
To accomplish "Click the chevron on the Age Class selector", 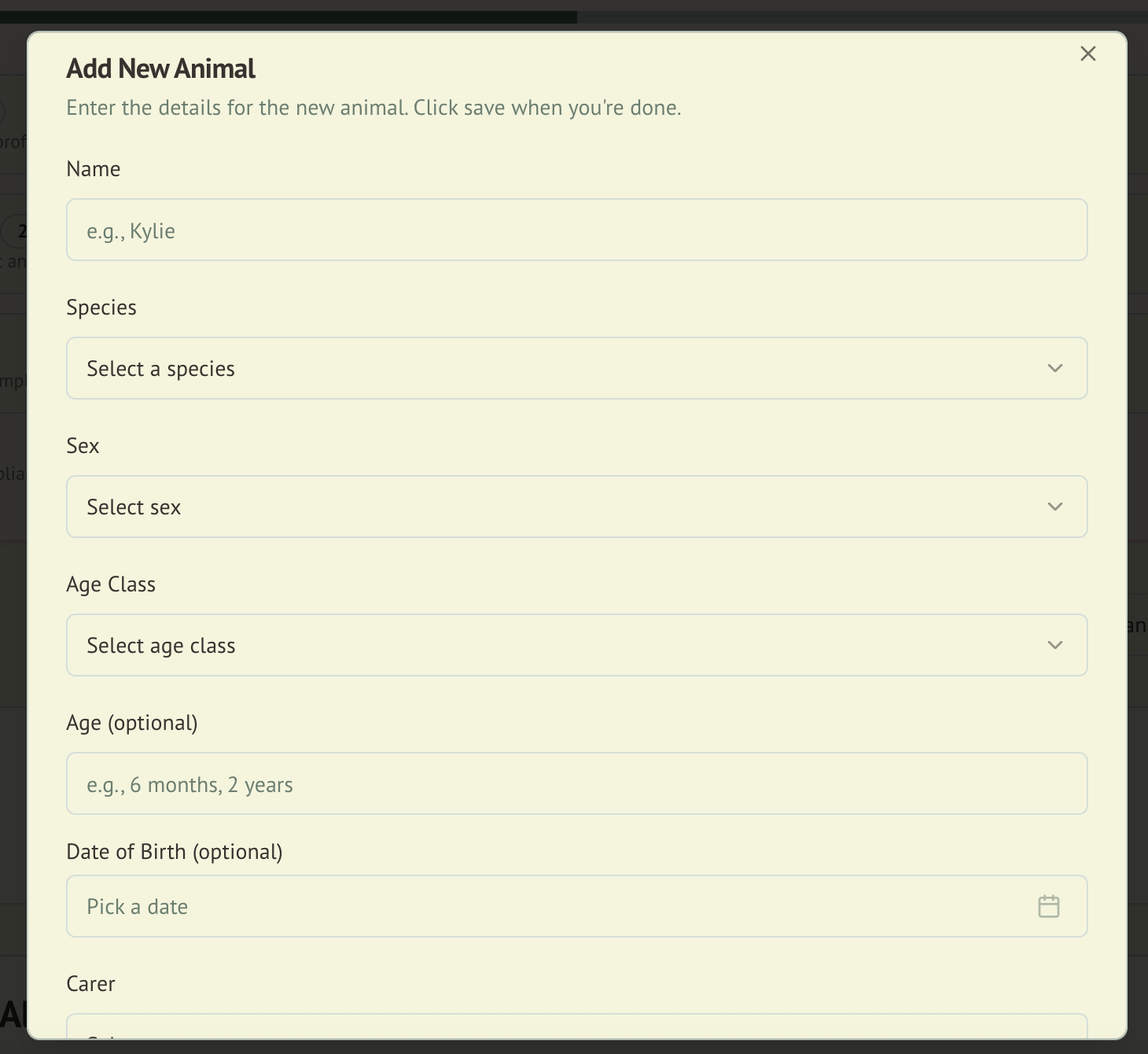I will (1054, 645).
